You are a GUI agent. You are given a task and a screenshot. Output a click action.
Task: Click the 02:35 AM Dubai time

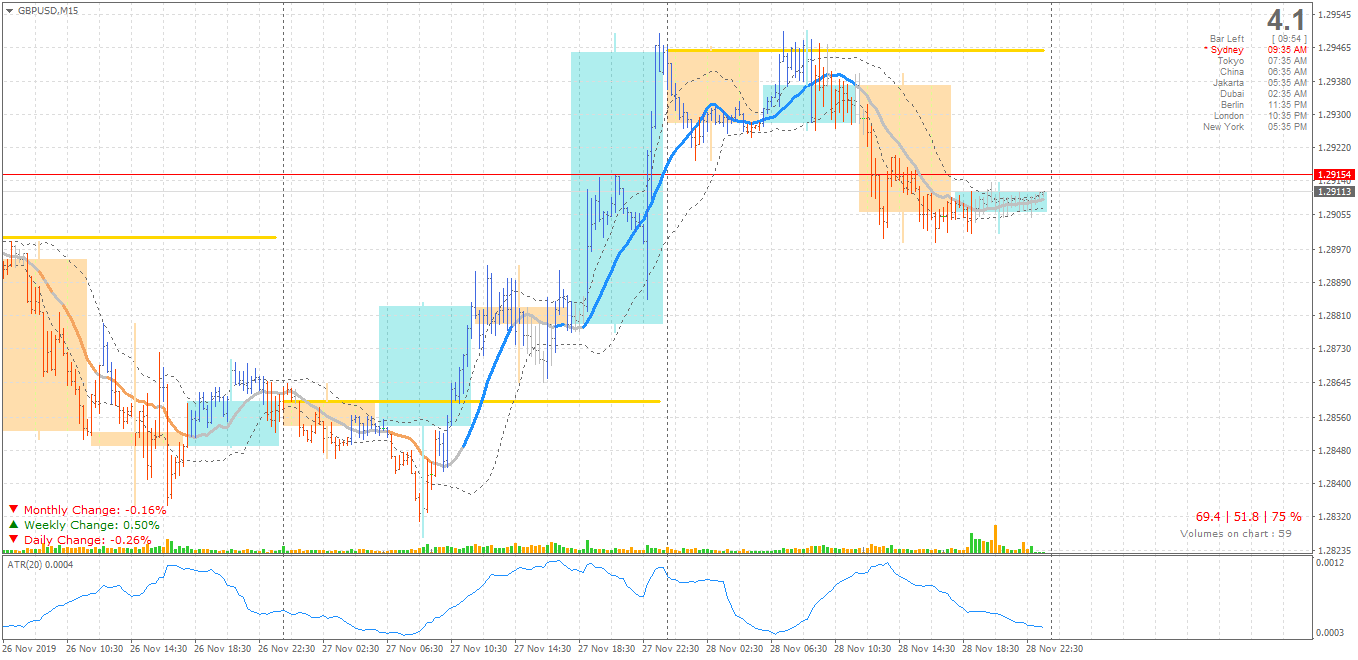[1287, 94]
